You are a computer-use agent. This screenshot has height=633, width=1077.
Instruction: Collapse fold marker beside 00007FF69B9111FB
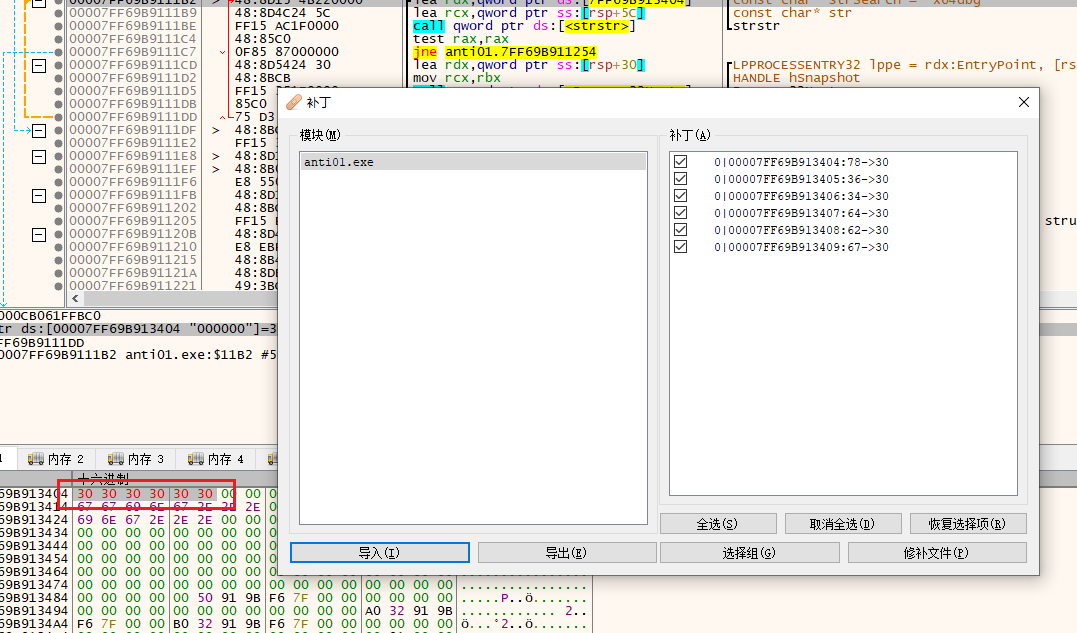(39, 195)
